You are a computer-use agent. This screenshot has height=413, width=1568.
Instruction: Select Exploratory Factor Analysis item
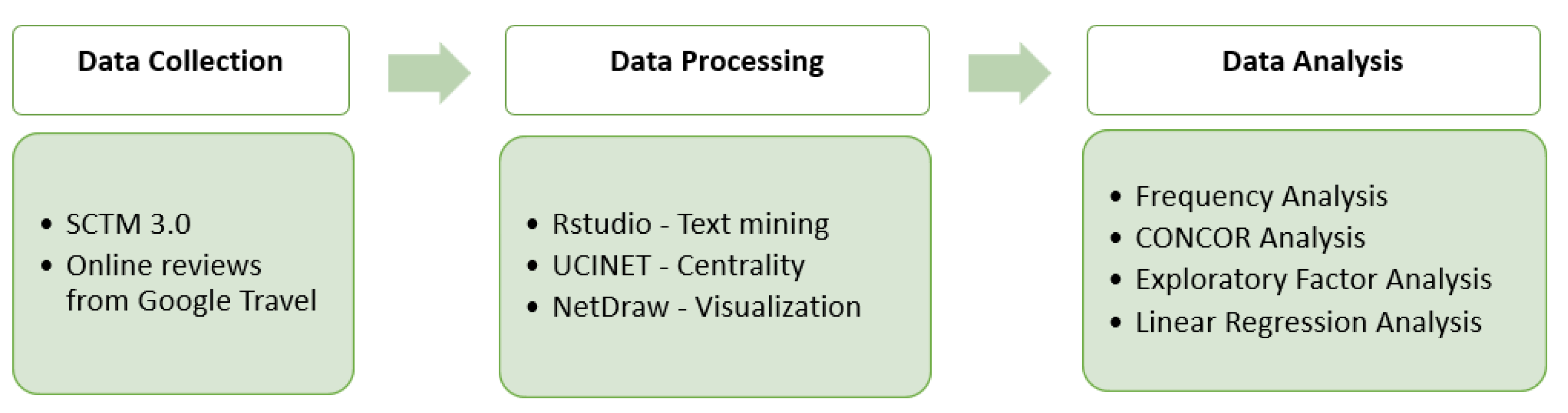click(x=1313, y=279)
